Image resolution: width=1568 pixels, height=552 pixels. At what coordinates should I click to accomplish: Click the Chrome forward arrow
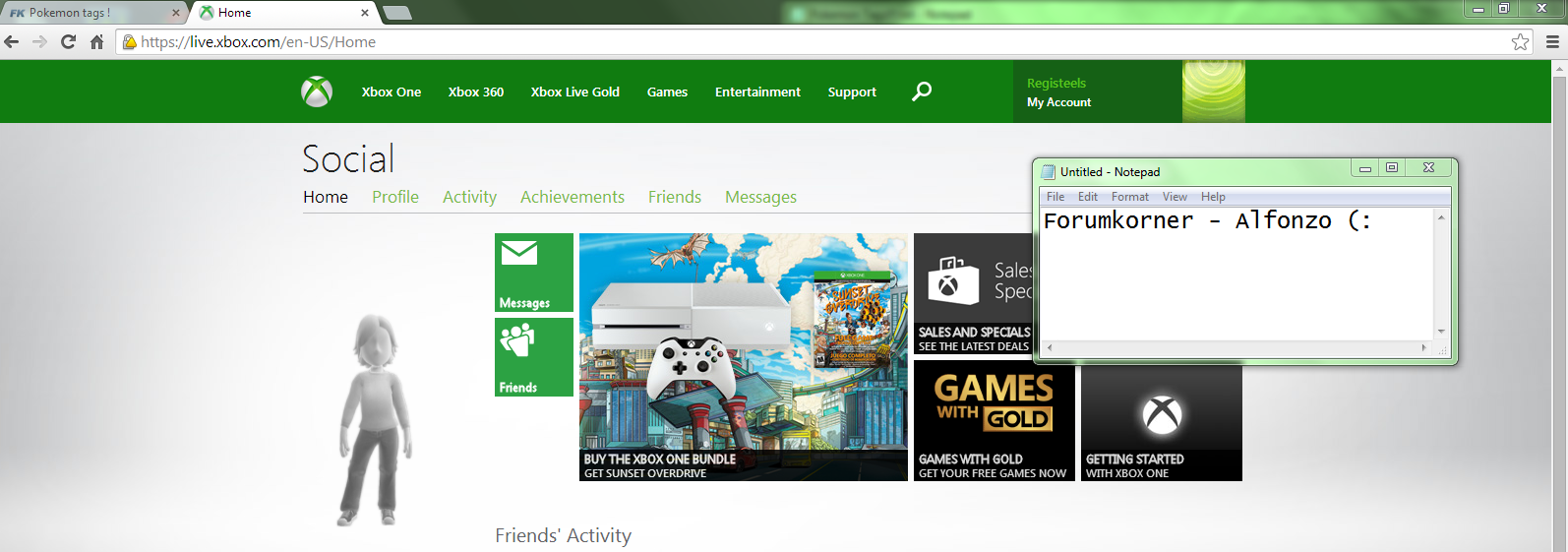[x=39, y=41]
